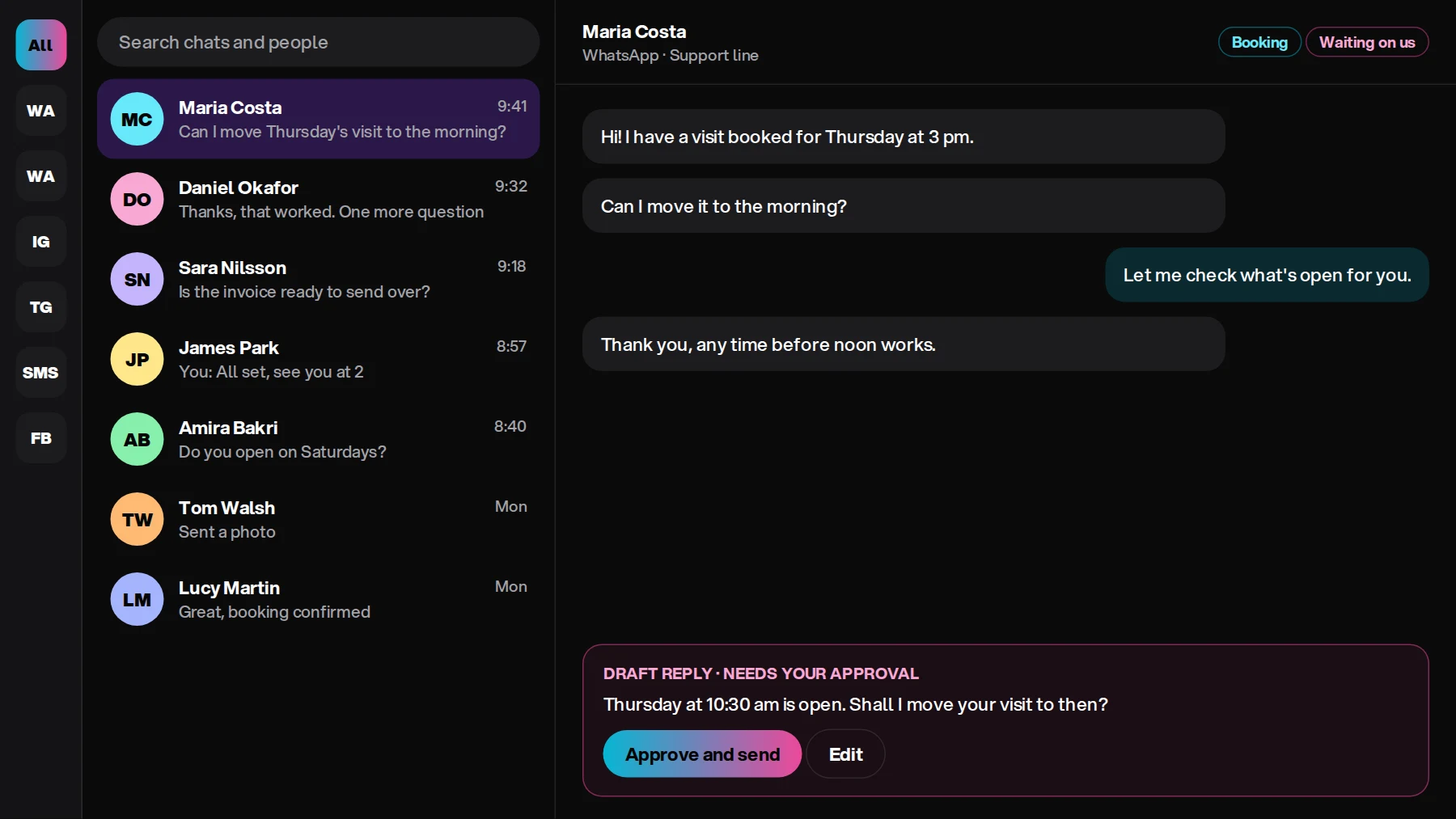The height and width of the screenshot is (819, 1456).
Task: Open Tom Walsh's Sent a photo chat
Action: pyautogui.click(x=318, y=519)
